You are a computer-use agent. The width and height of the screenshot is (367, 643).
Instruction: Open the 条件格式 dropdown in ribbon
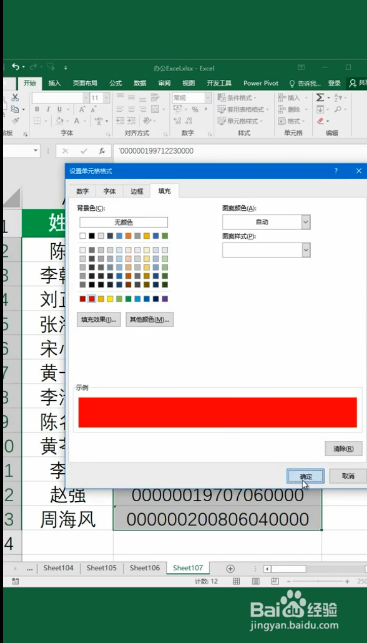pos(237,98)
